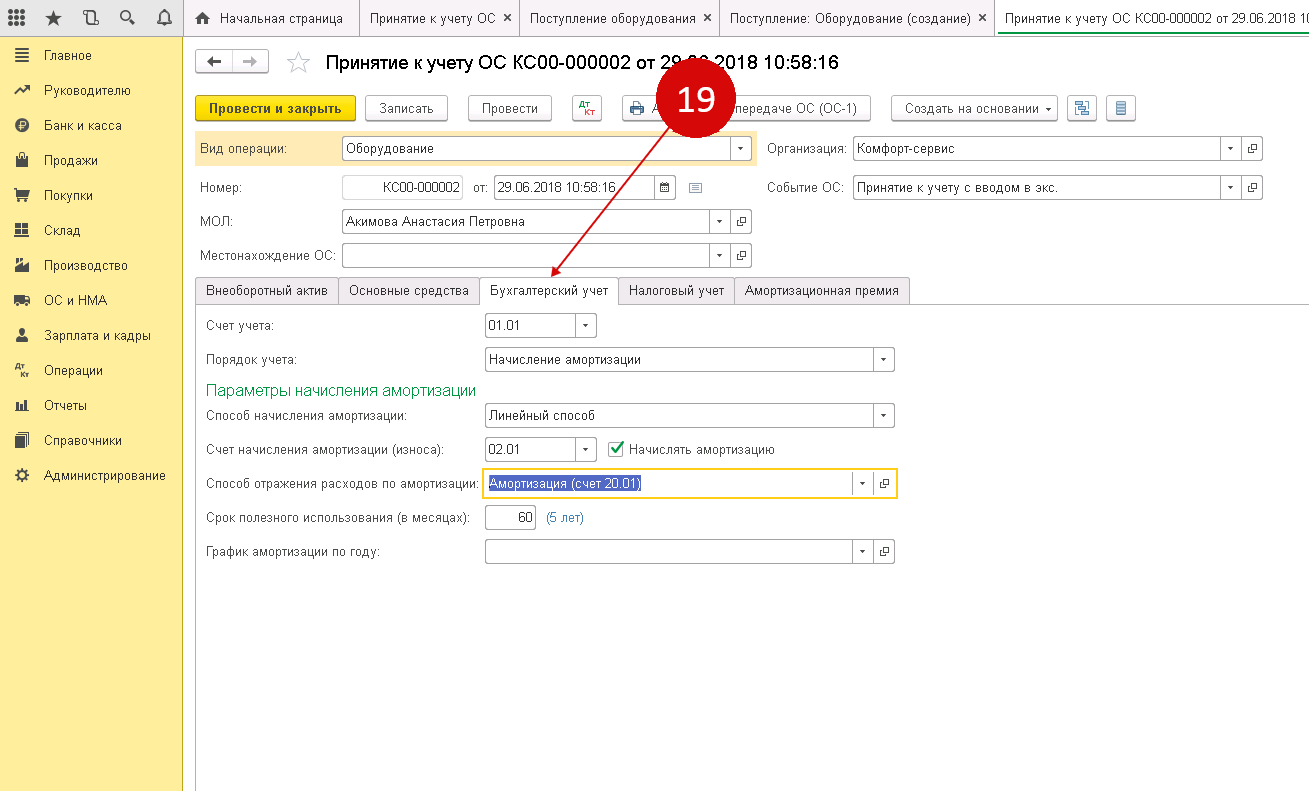This screenshot has height=791, width=1309.
Task: Open the document structure icon button
Action: point(1082,109)
